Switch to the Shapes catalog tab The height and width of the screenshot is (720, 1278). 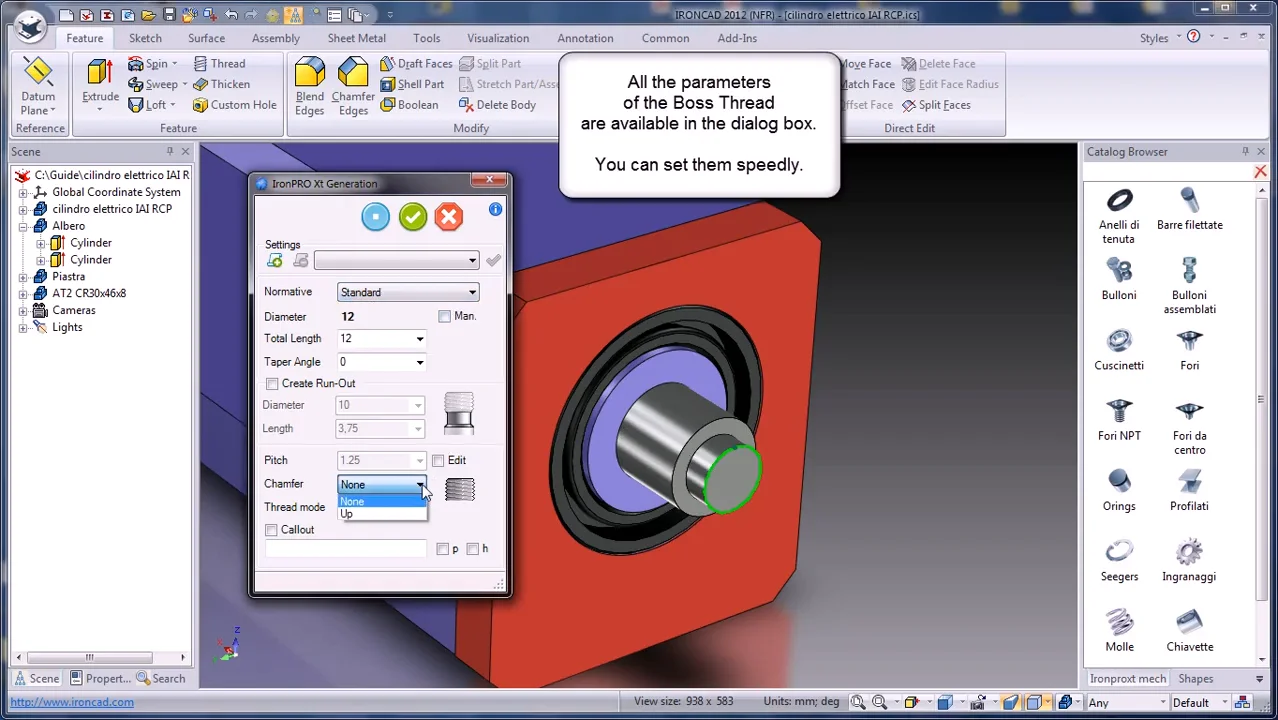(1195, 679)
